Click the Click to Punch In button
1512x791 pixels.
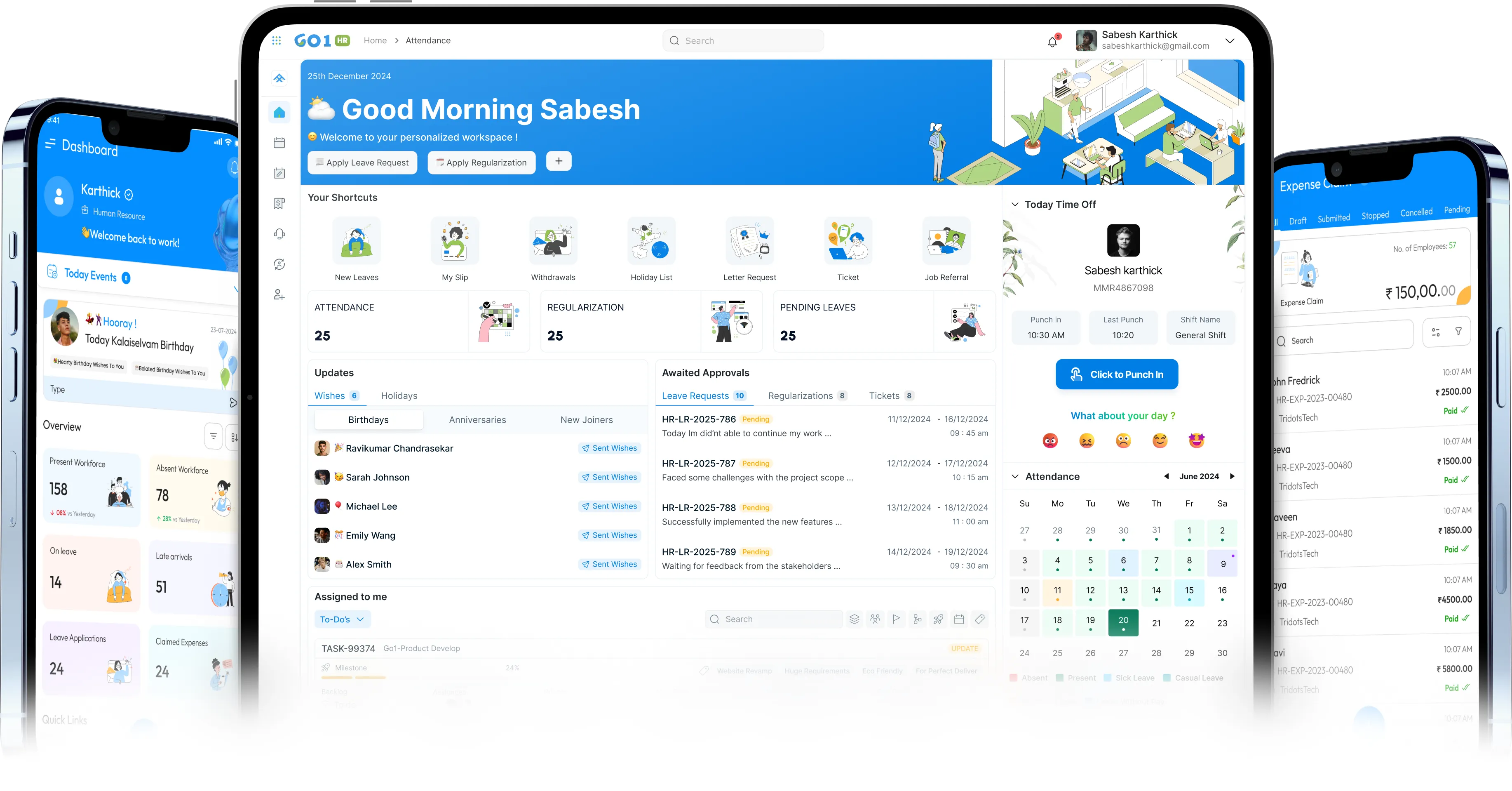[x=1116, y=374]
